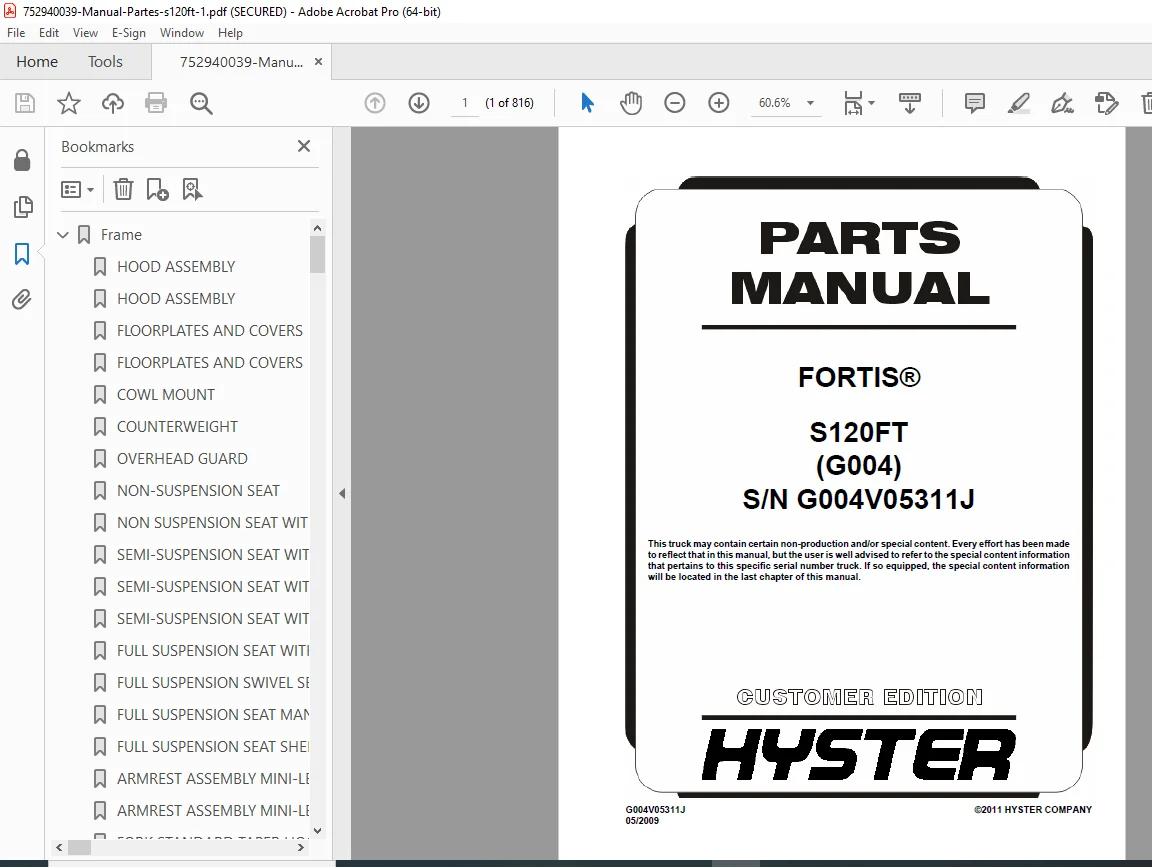Image resolution: width=1152 pixels, height=867 pixels.
Task: Go to previous page arrow
Action: 375,103
